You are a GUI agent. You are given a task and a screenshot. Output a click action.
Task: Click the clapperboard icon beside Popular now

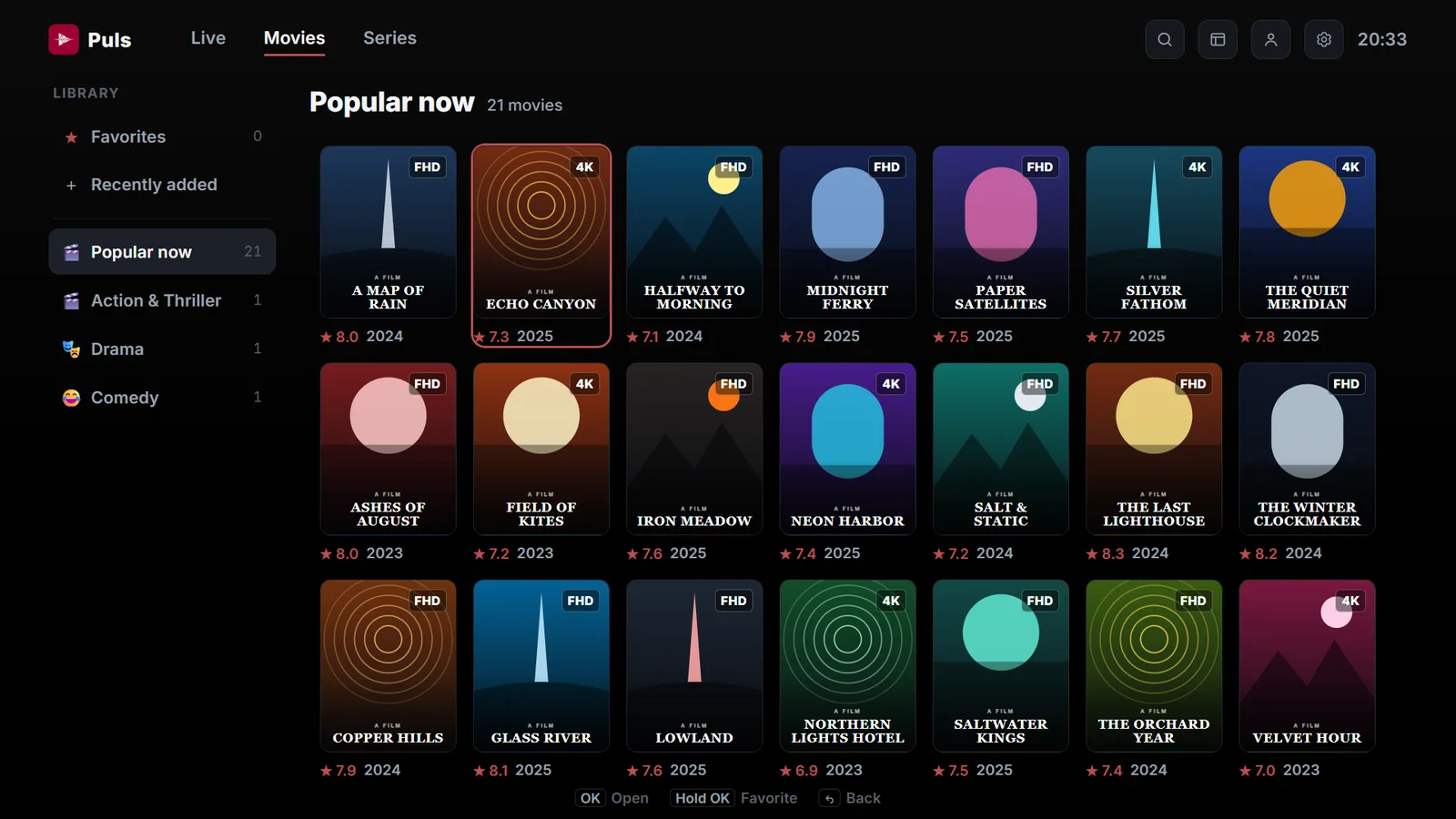coord(71,252)
